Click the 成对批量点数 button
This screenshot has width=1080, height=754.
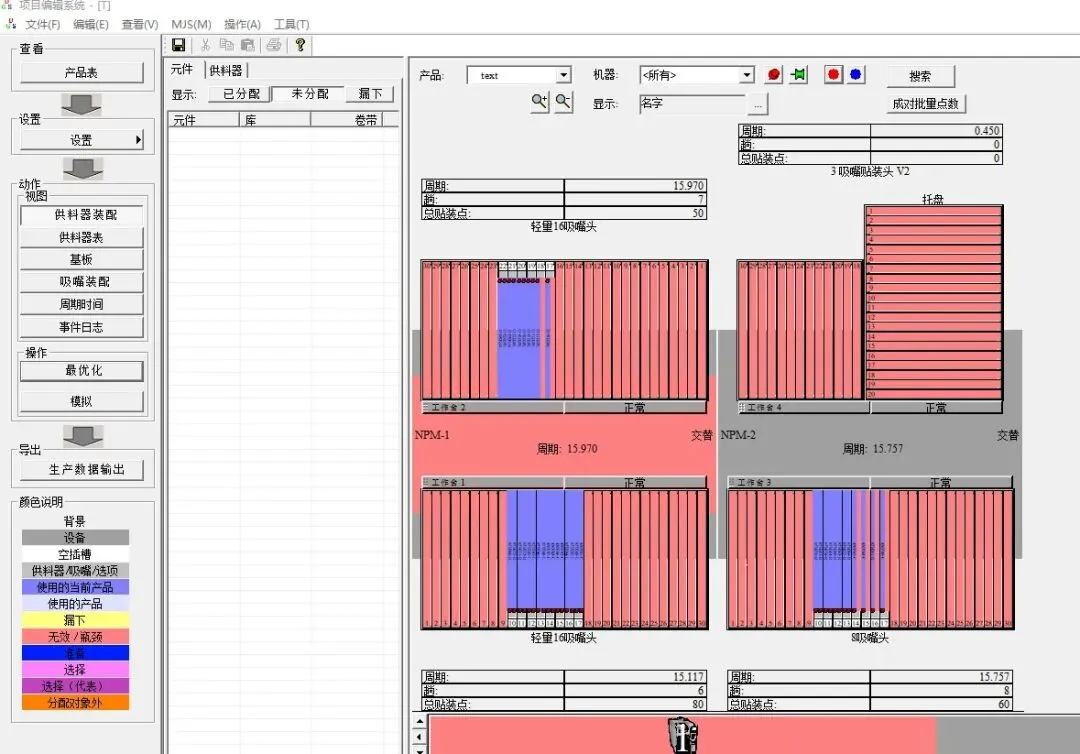tap(926, 104)
